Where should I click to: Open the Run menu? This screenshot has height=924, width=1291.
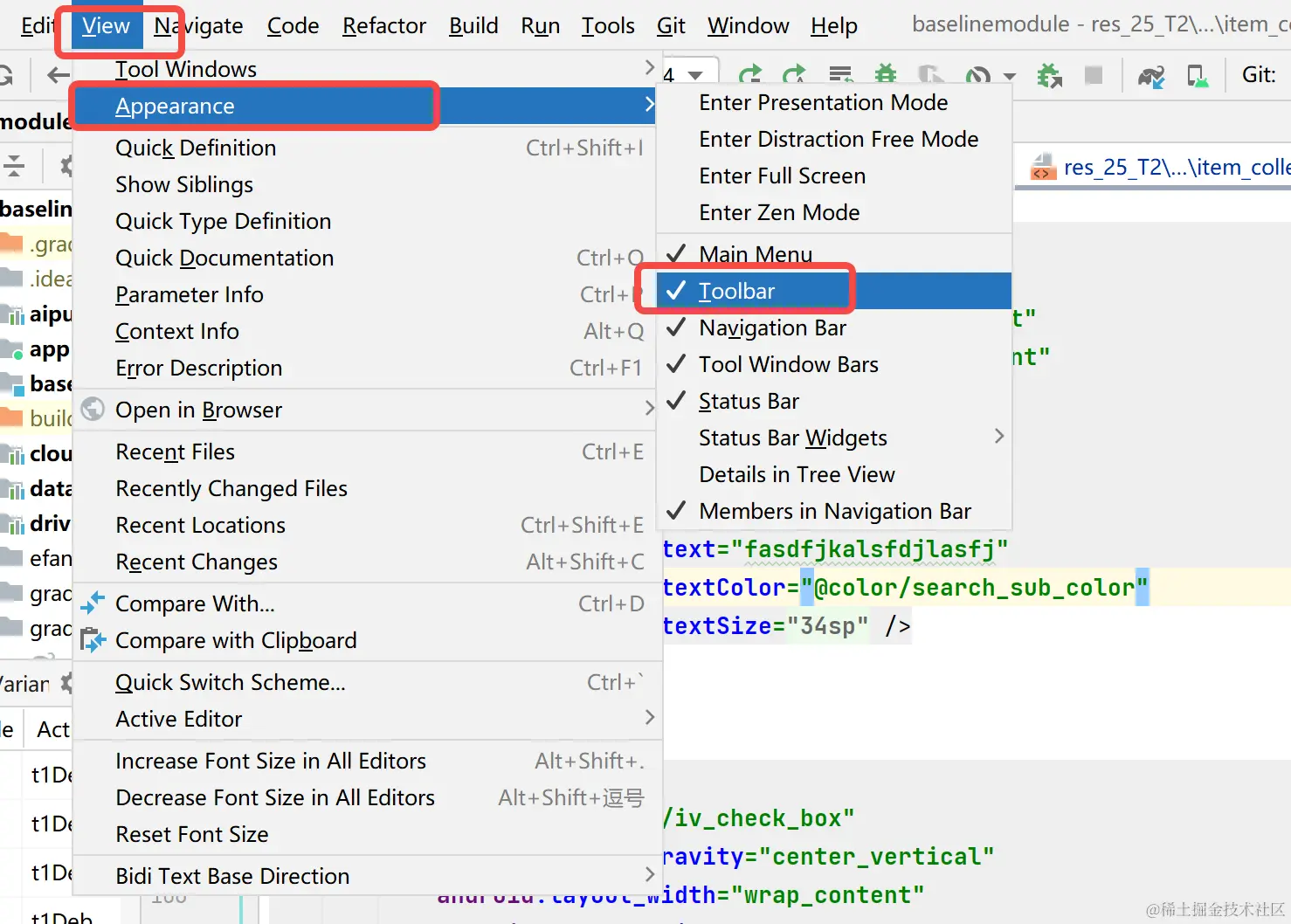click(540, 26)
